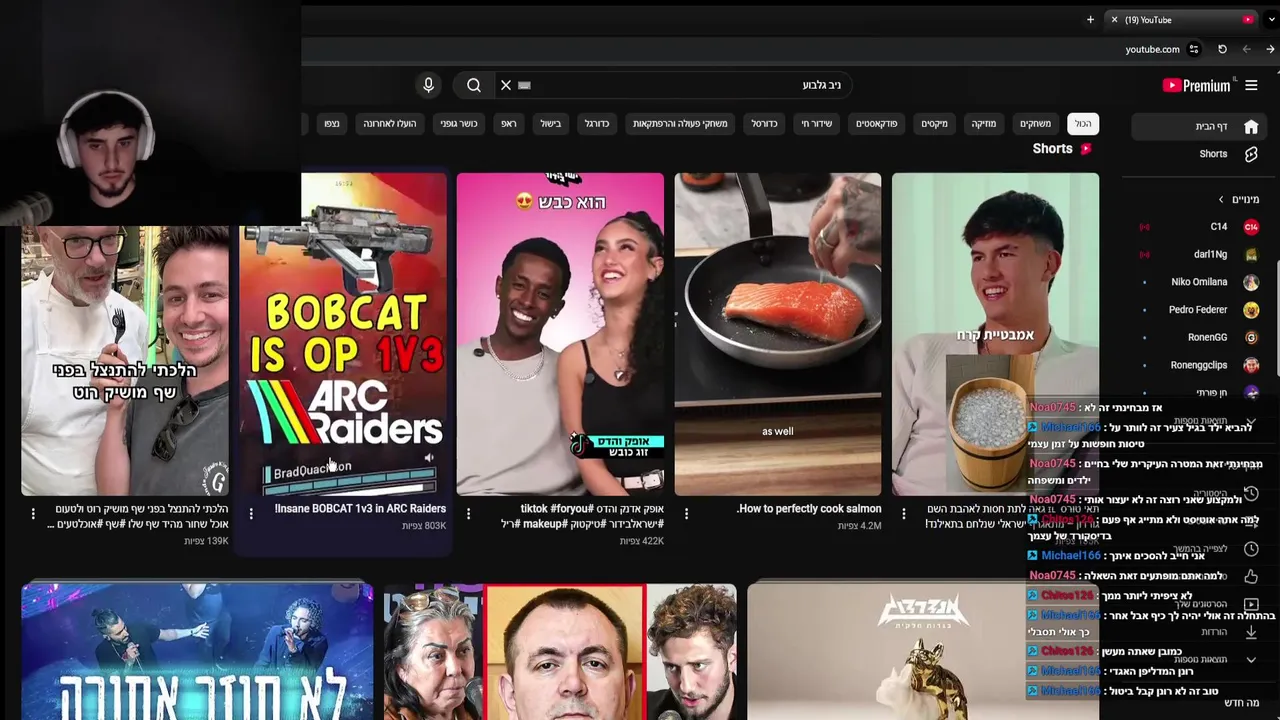Select the ראפ filter chip
Image resolution: width=1280 pixels, height=720 pixels.
(509, 123)
